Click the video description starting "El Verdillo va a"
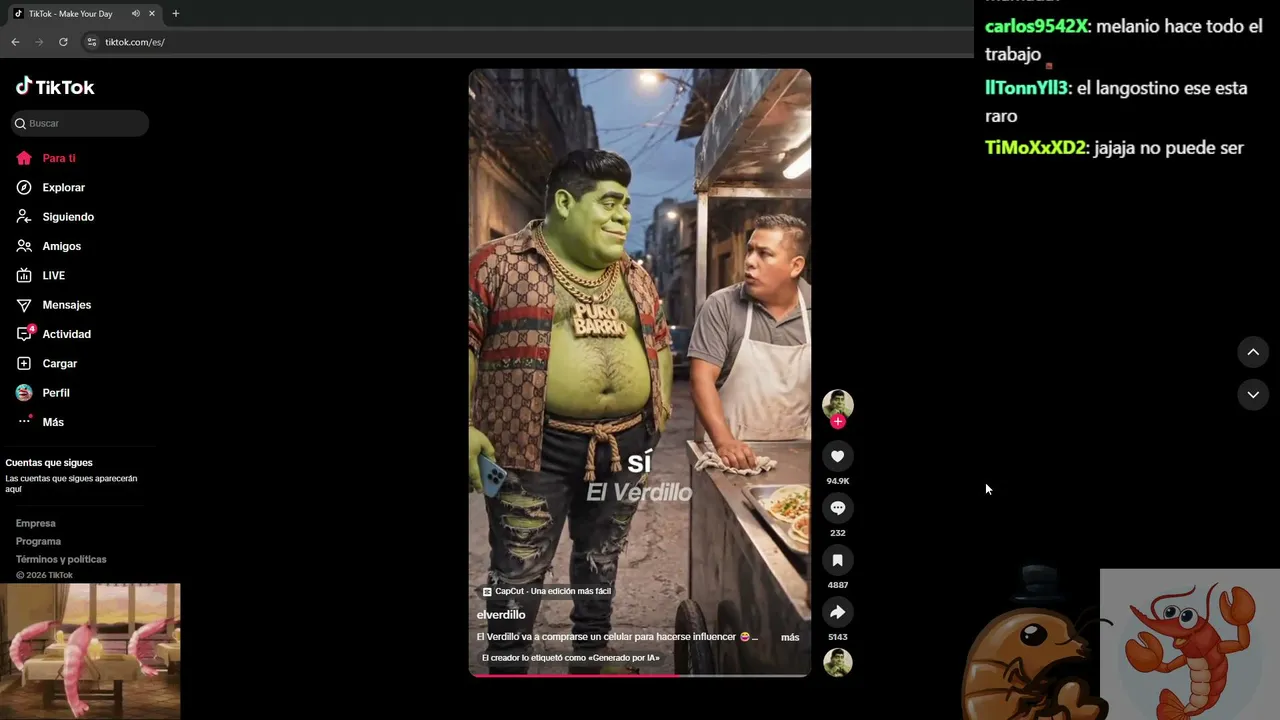The height and width of the screenshot is (720, 1280). point(617,637)
